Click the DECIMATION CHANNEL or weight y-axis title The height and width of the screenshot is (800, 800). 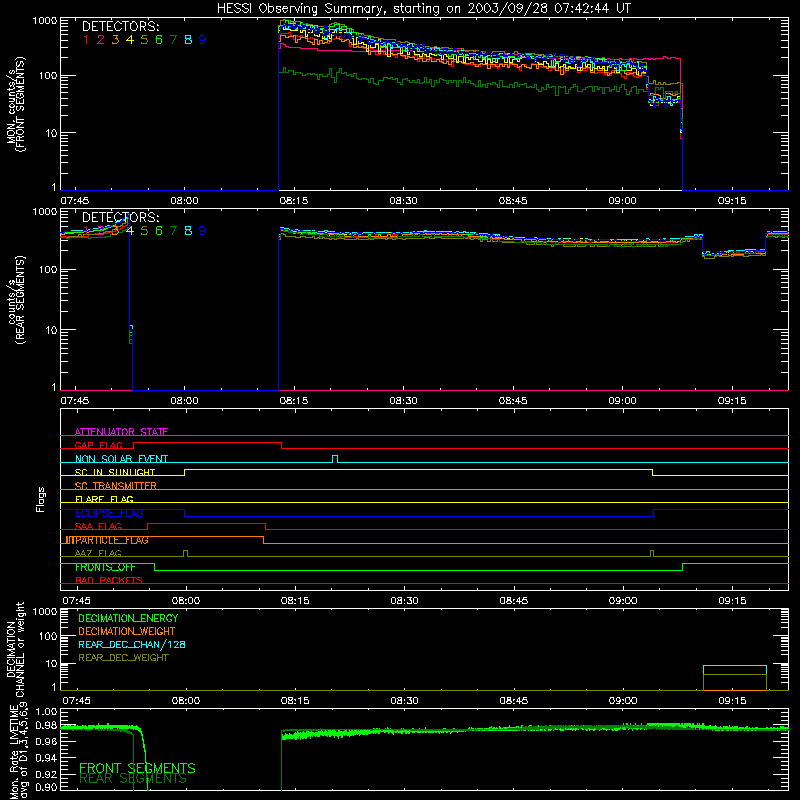point(15,649)
